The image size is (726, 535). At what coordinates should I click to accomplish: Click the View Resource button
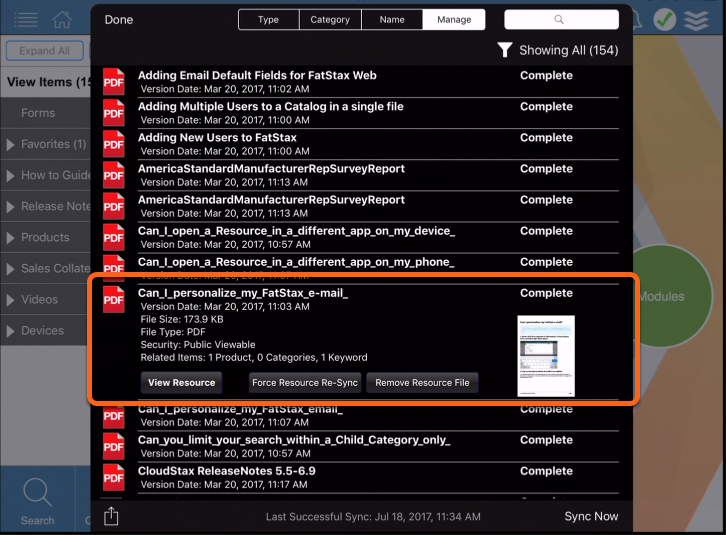pyautogui.click(x=182, y=383)
